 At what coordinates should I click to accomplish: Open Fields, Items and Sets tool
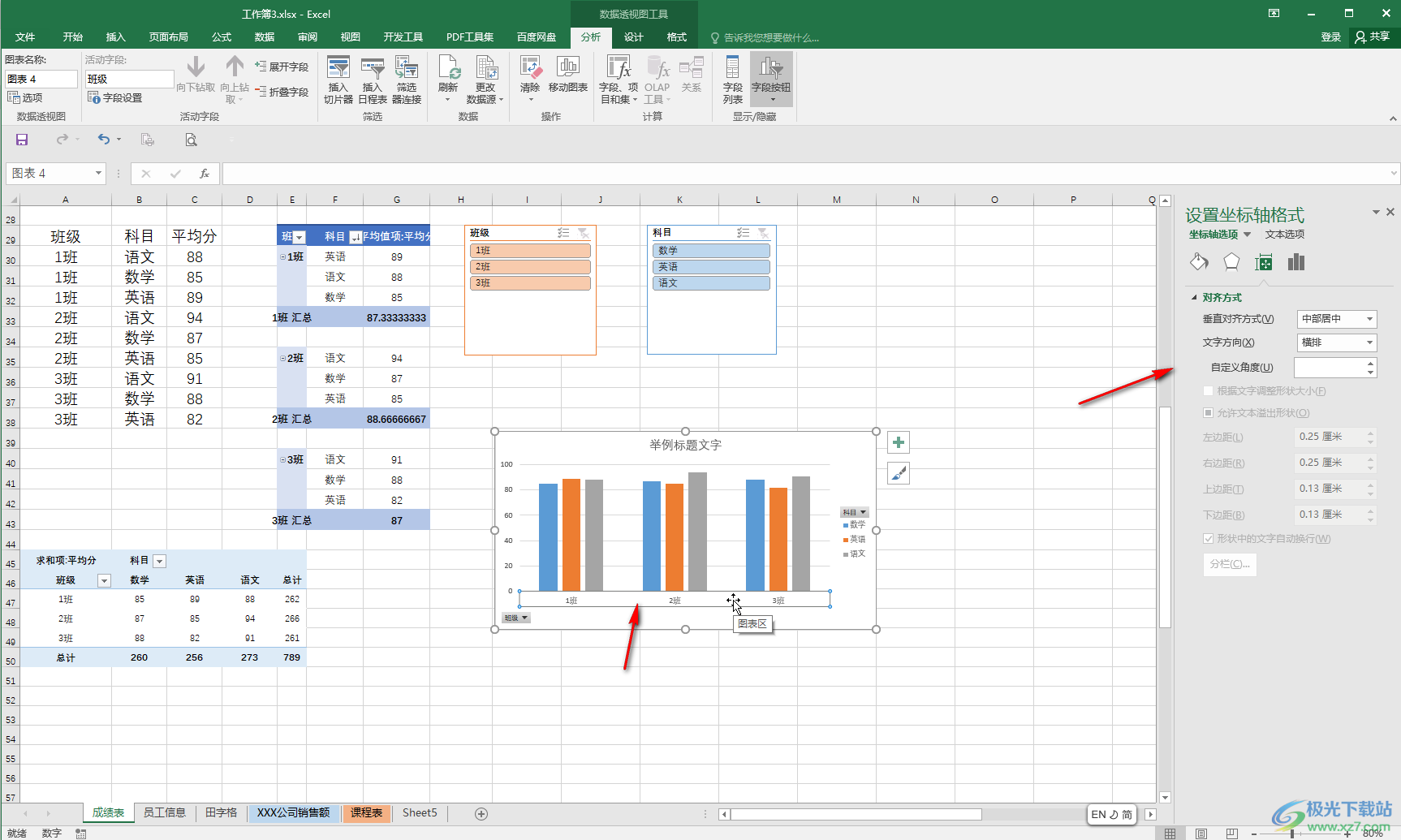(x=619, y=80)
